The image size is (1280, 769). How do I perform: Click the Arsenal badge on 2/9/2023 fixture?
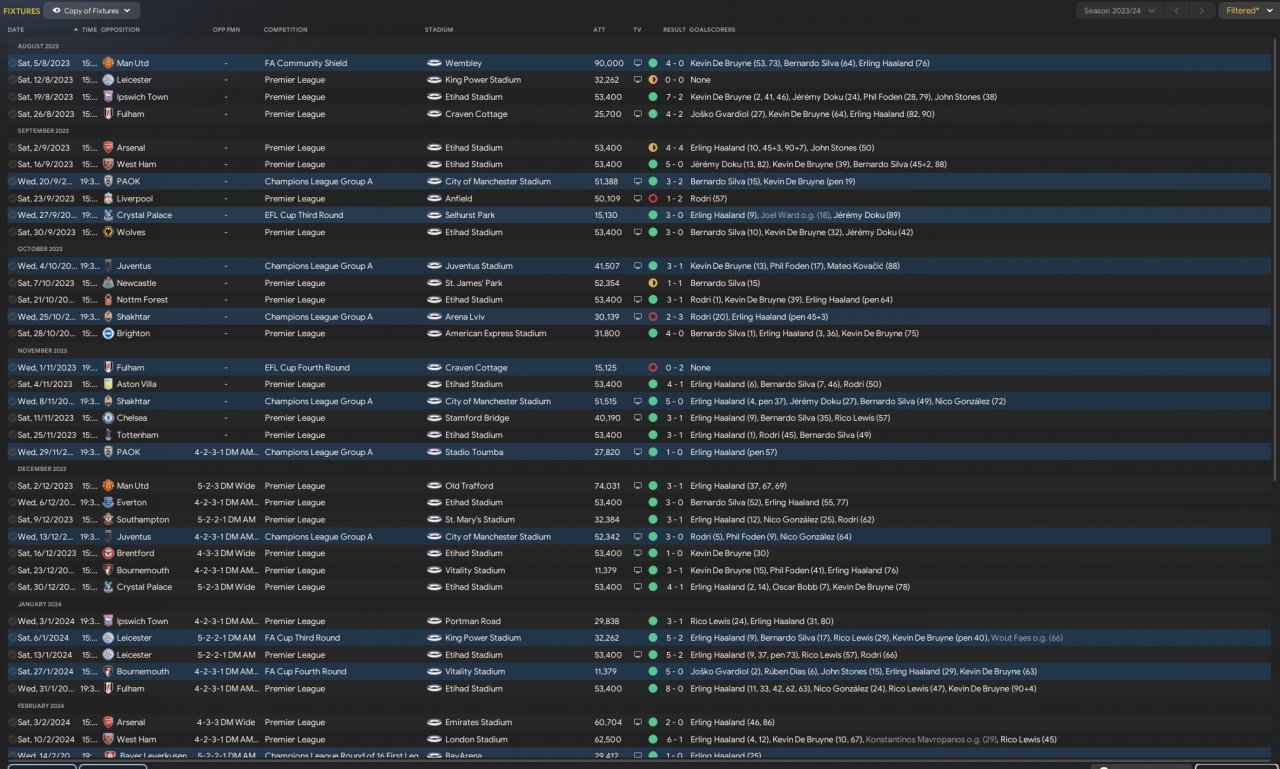(108, 148)
